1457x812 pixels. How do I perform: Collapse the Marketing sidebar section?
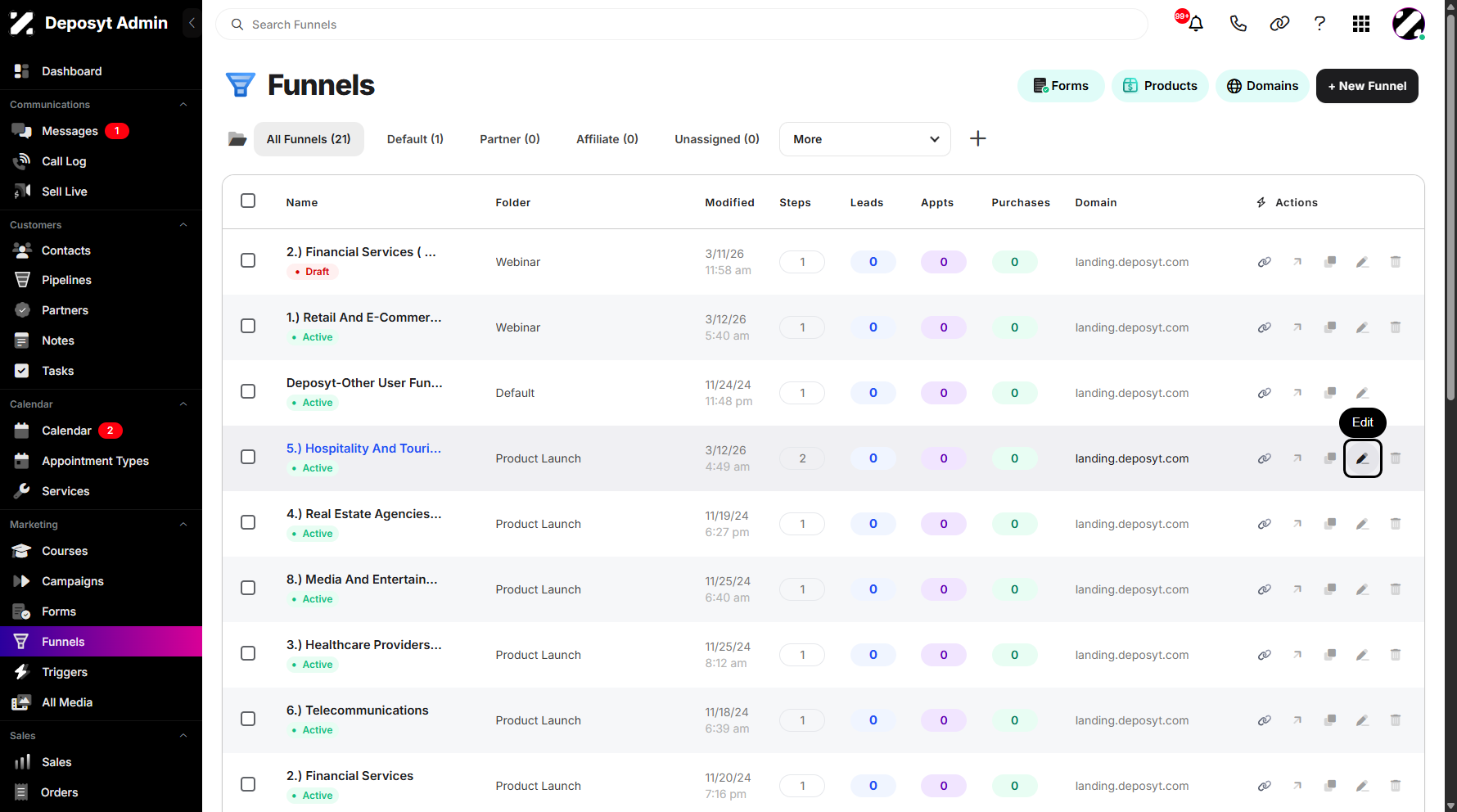pyautogui.click(x=183, y=525)
